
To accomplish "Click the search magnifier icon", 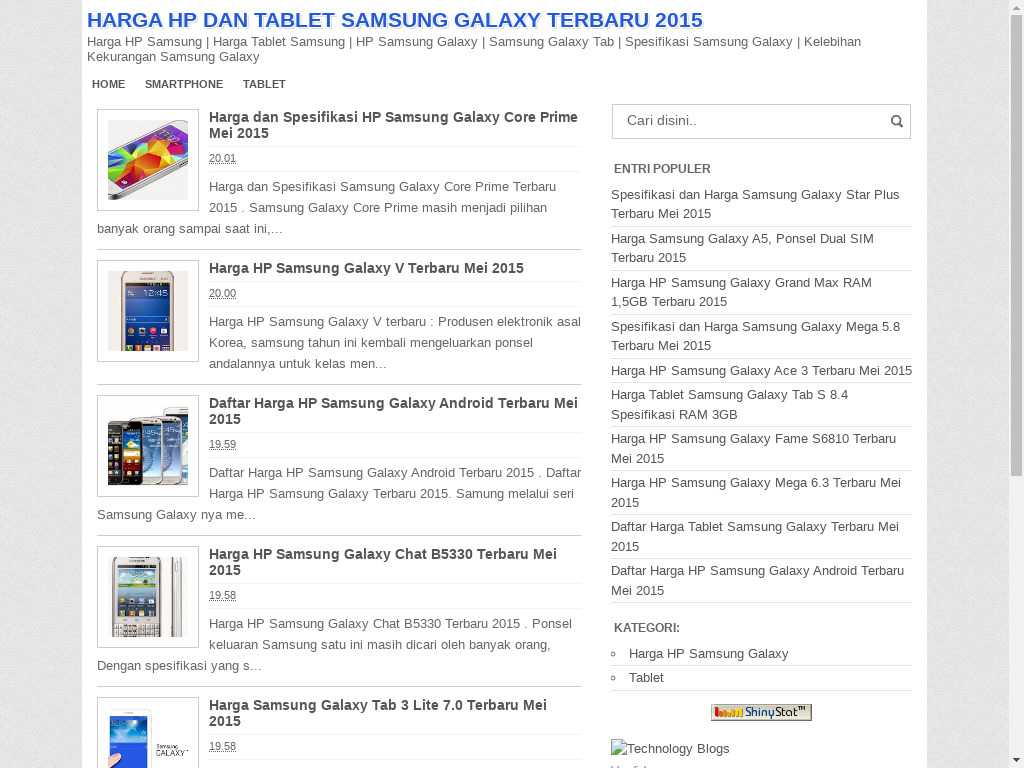I will point(897,121).
